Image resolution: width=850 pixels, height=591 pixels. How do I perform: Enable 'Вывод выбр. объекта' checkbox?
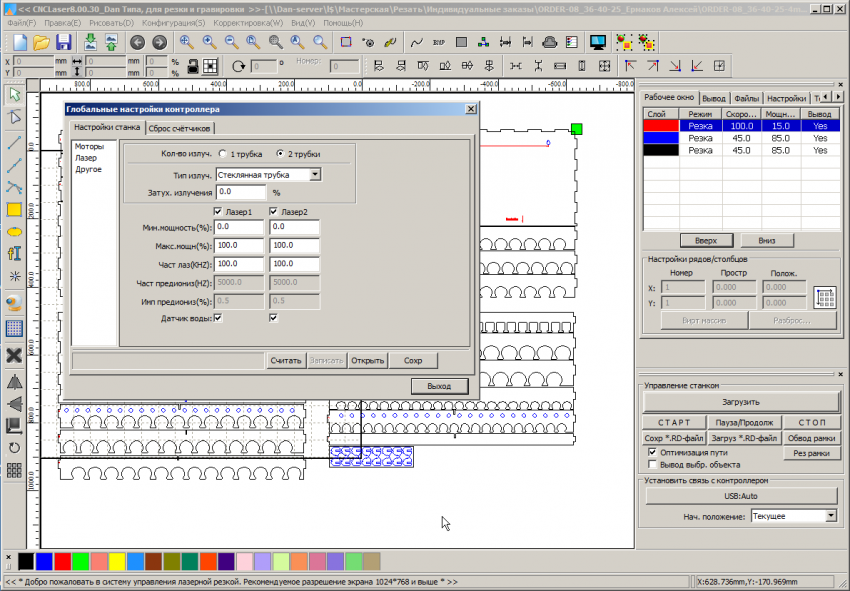tap(653, 464)
